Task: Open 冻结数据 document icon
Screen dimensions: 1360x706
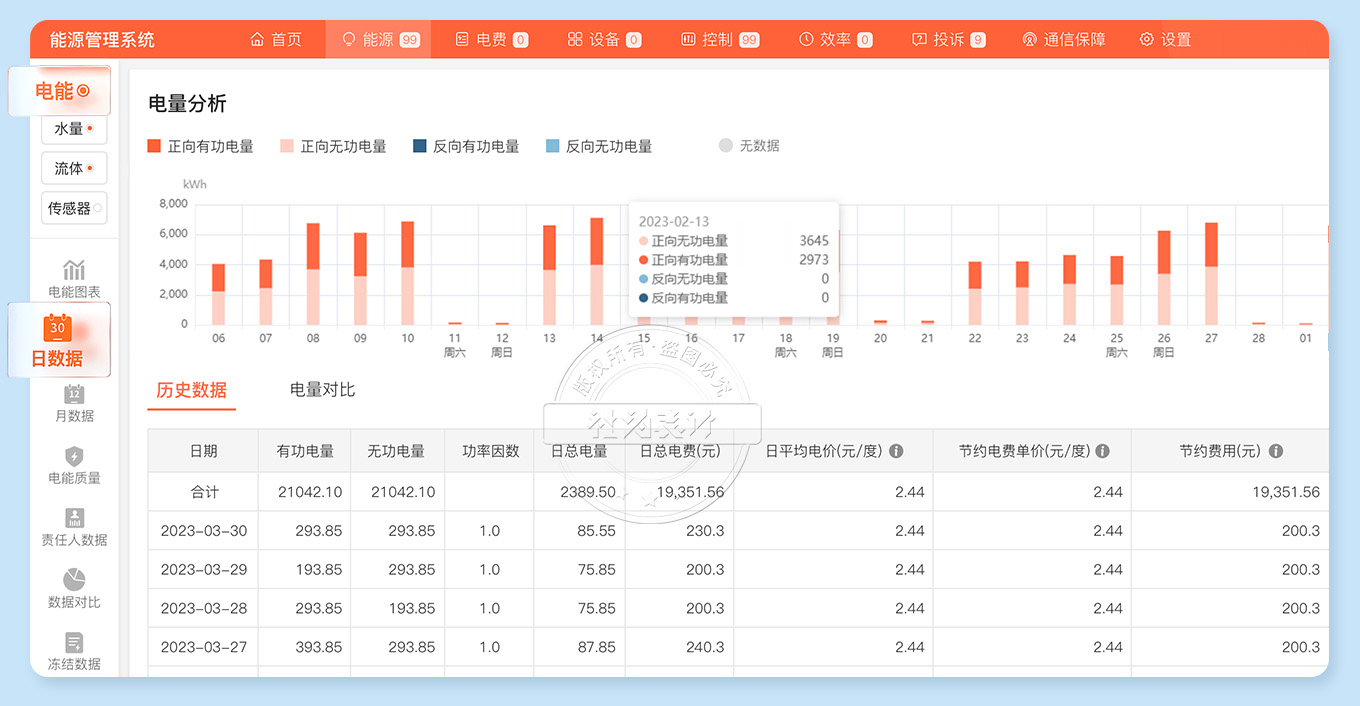Action: pyautogui.click(x=74, y=642)
